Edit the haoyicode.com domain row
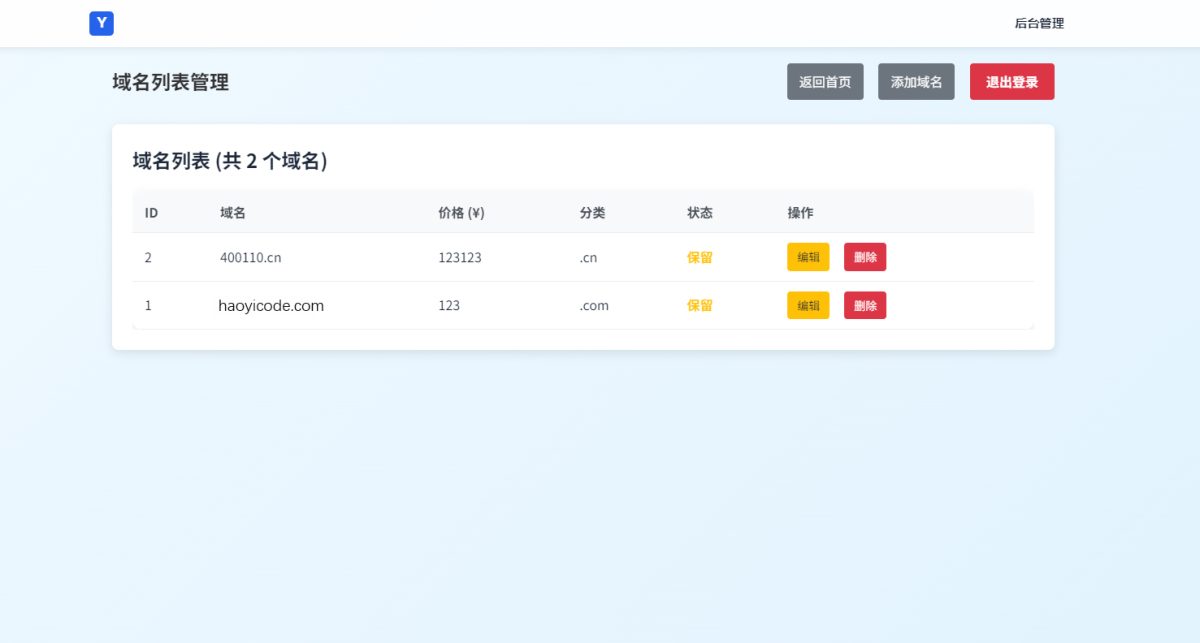 pyautogui.click(x=808, y=305)
